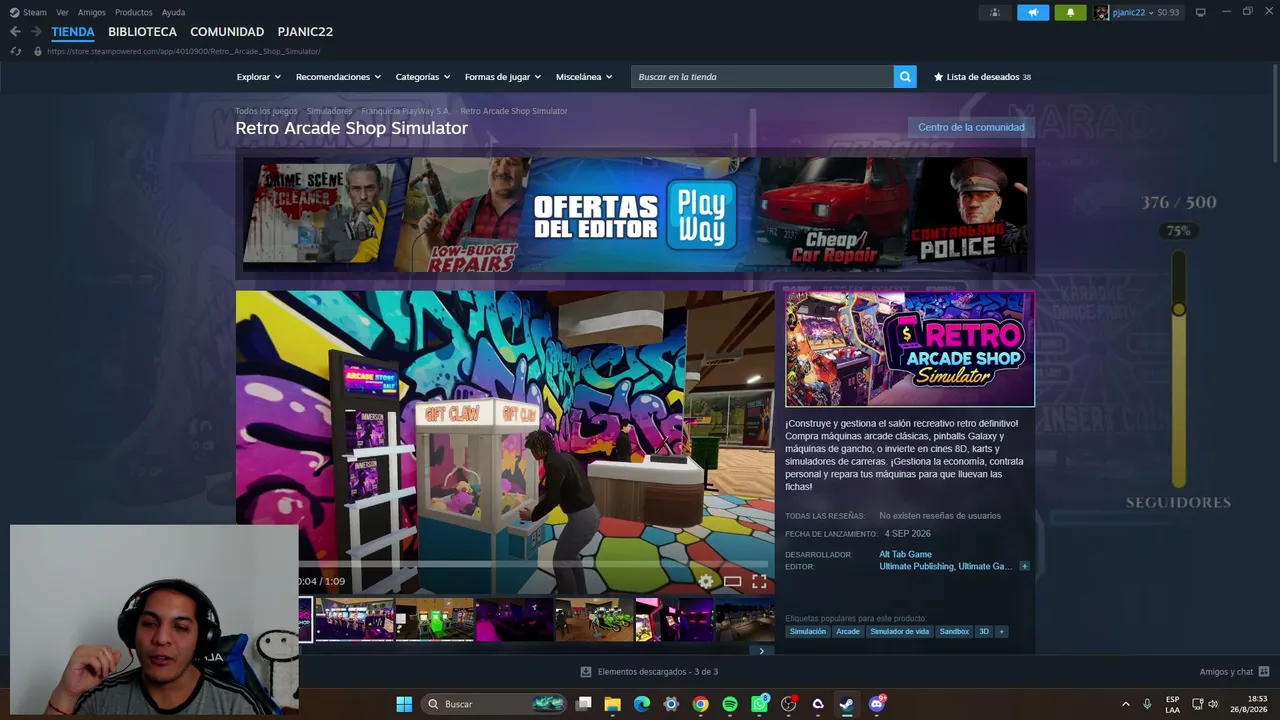
Task: Open OBS Studio from the taskbar
Action: click(788, 704)
